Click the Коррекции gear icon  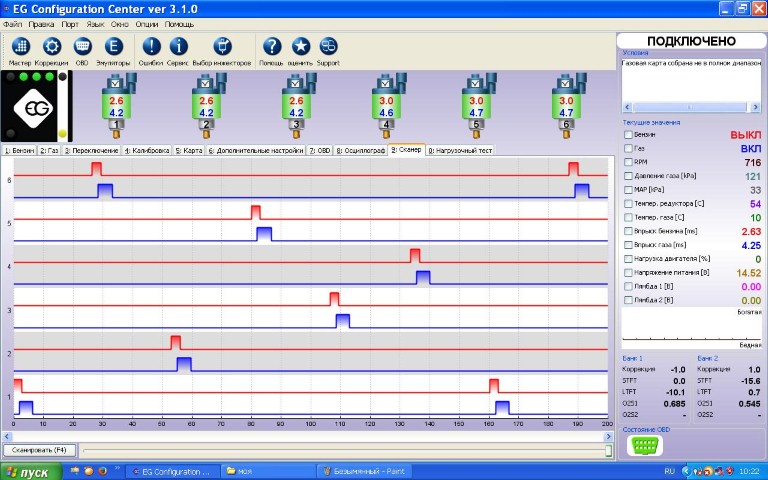tap(52, 47)
